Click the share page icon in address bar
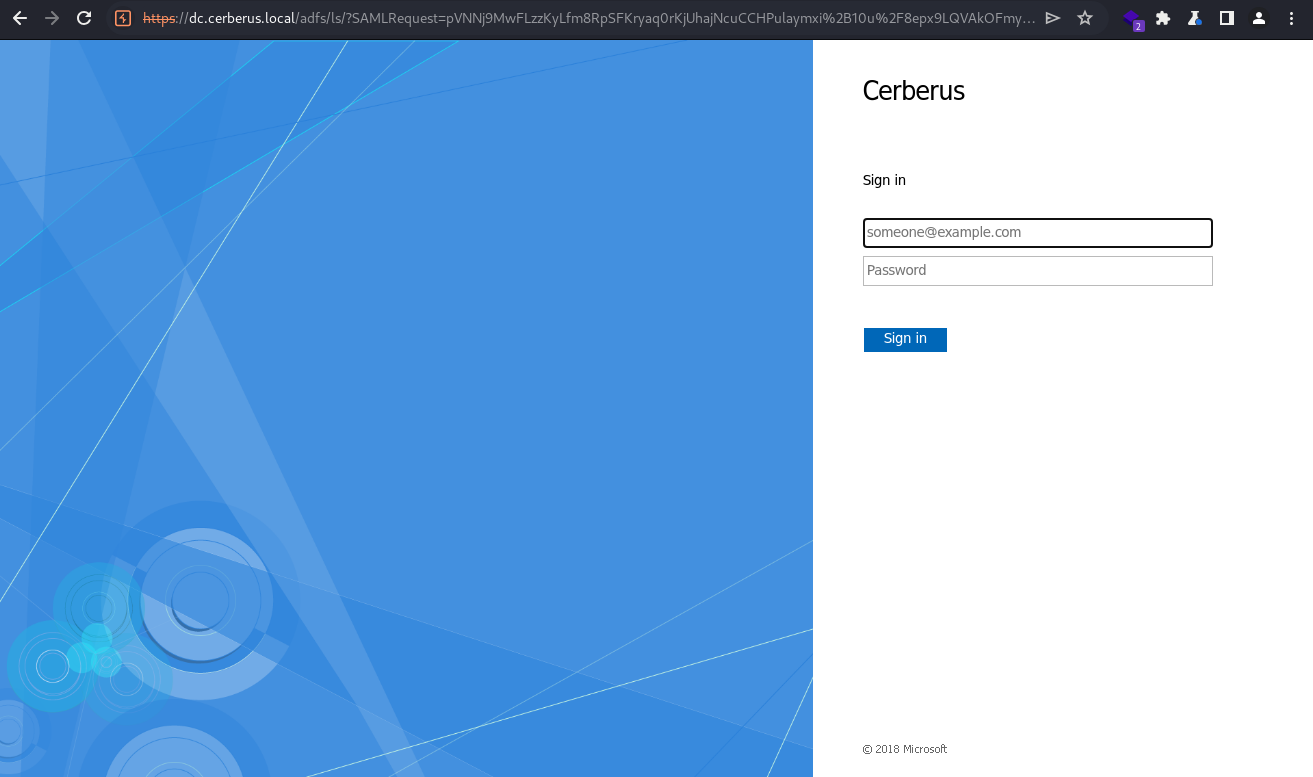1313x777 pixels. [1053, 18]
